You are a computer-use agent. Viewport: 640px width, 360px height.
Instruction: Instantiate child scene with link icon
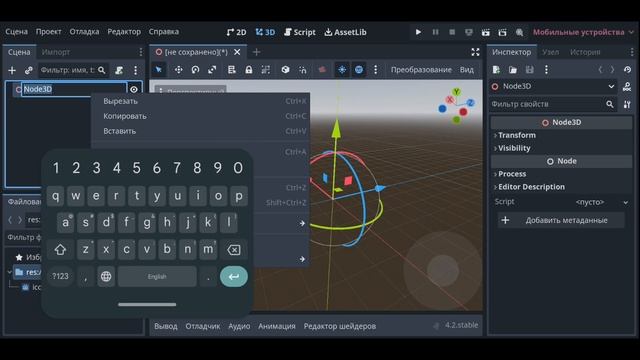tap(29, 70)
